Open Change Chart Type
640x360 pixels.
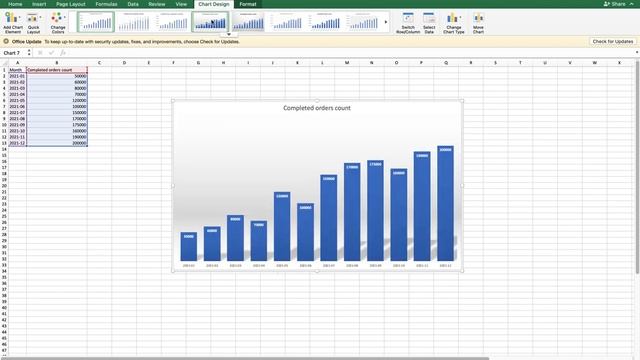pos(453,23)
